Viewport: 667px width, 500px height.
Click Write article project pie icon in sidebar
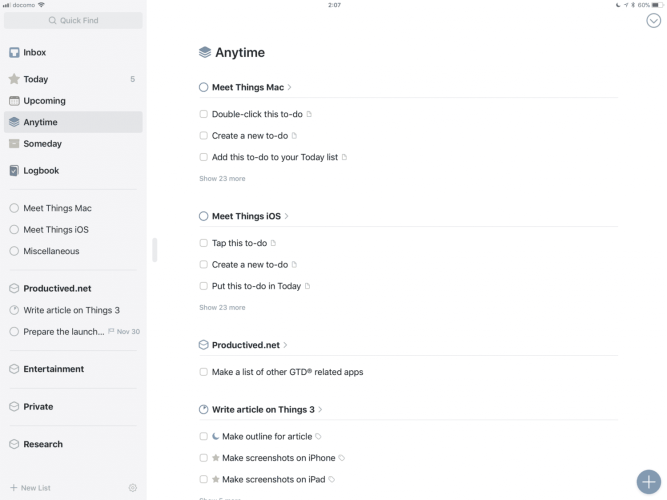pyautogui.click(x=14, y=310)
